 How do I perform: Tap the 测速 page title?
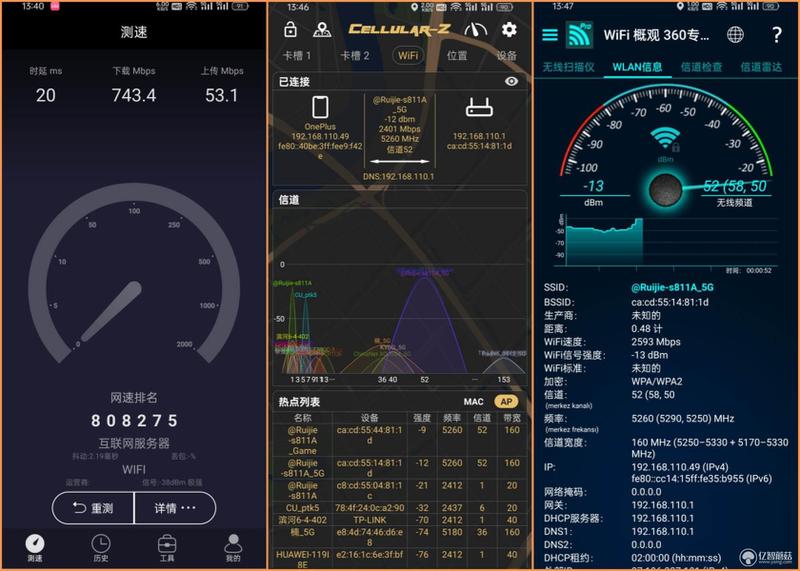(x=134, y=32)
